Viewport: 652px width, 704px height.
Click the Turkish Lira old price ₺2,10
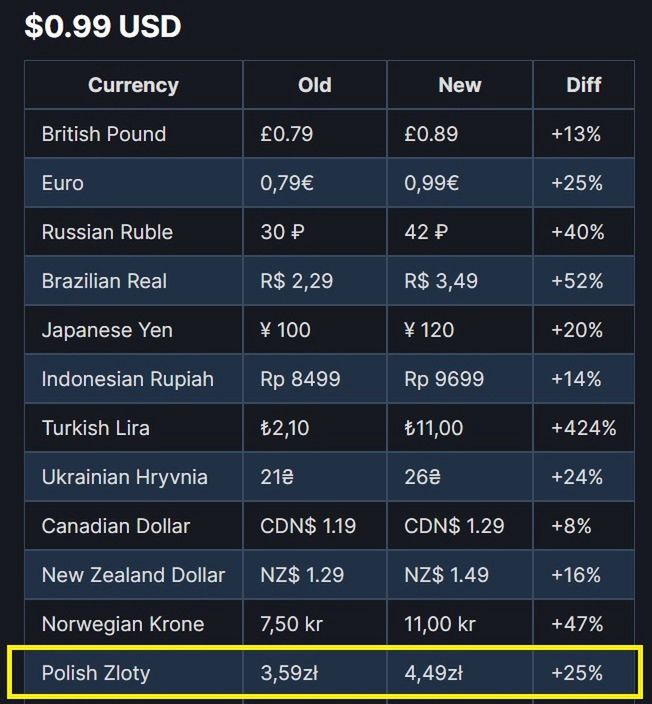[x=285, y=428]
